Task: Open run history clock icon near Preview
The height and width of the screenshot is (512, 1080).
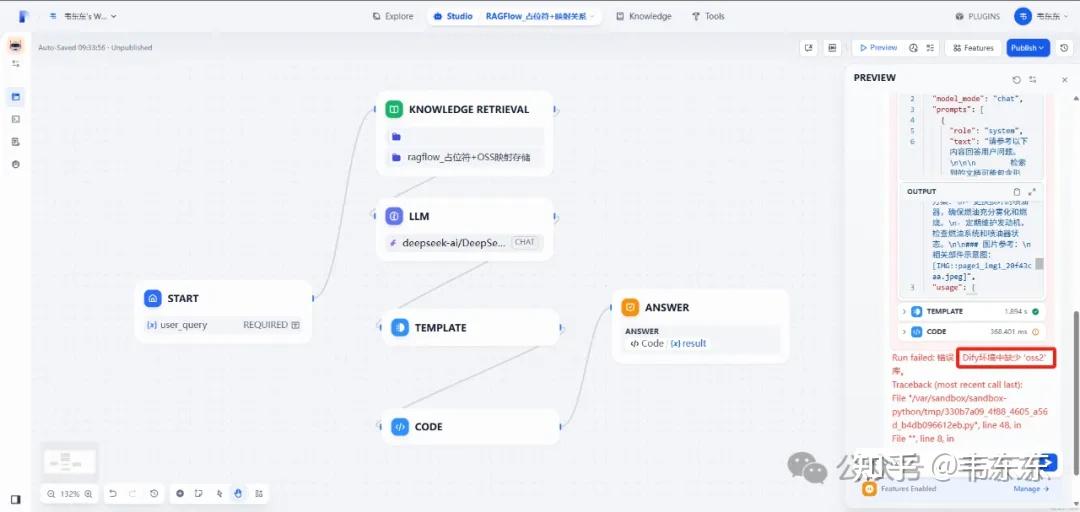Action: click(913, 48)
